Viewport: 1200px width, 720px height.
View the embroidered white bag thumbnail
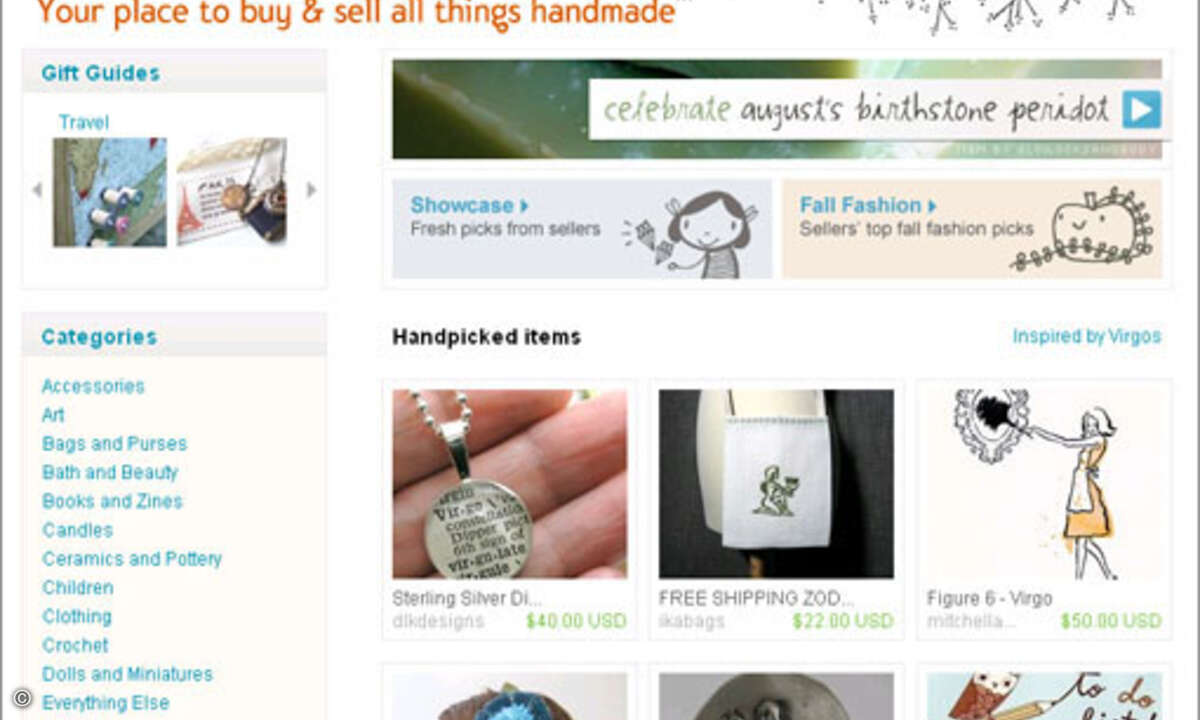tap(776, 484)
